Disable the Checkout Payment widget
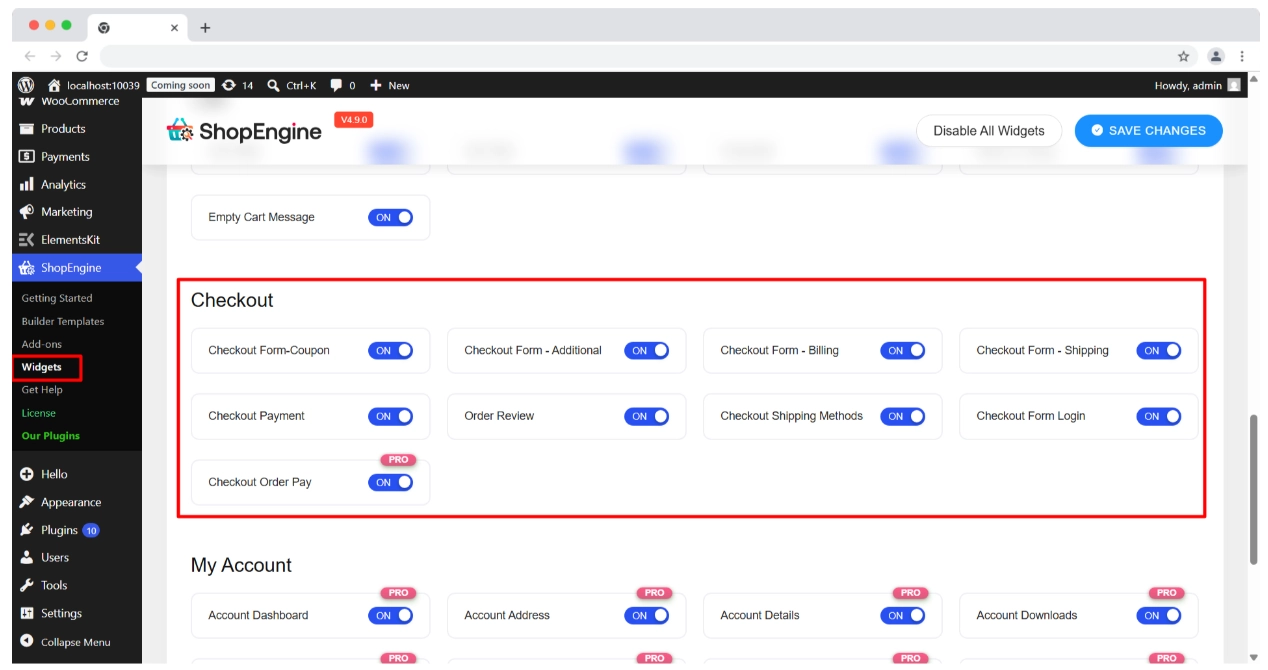Viewport: 1268px width, 670px height. click(390, 416)
